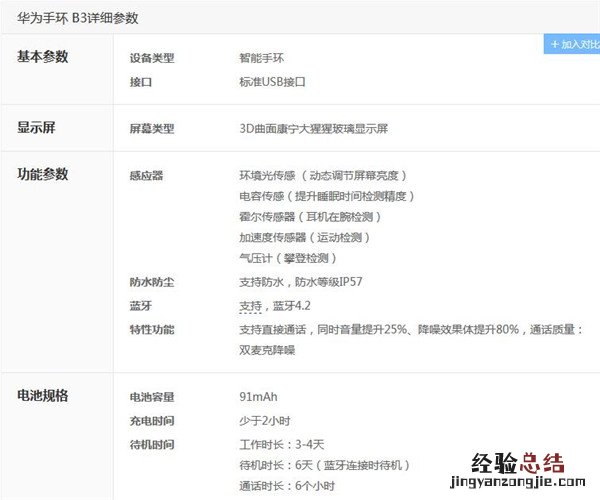Click the 设备类型 parameter label
Screen dimensions: 600x500
(152, 59)
